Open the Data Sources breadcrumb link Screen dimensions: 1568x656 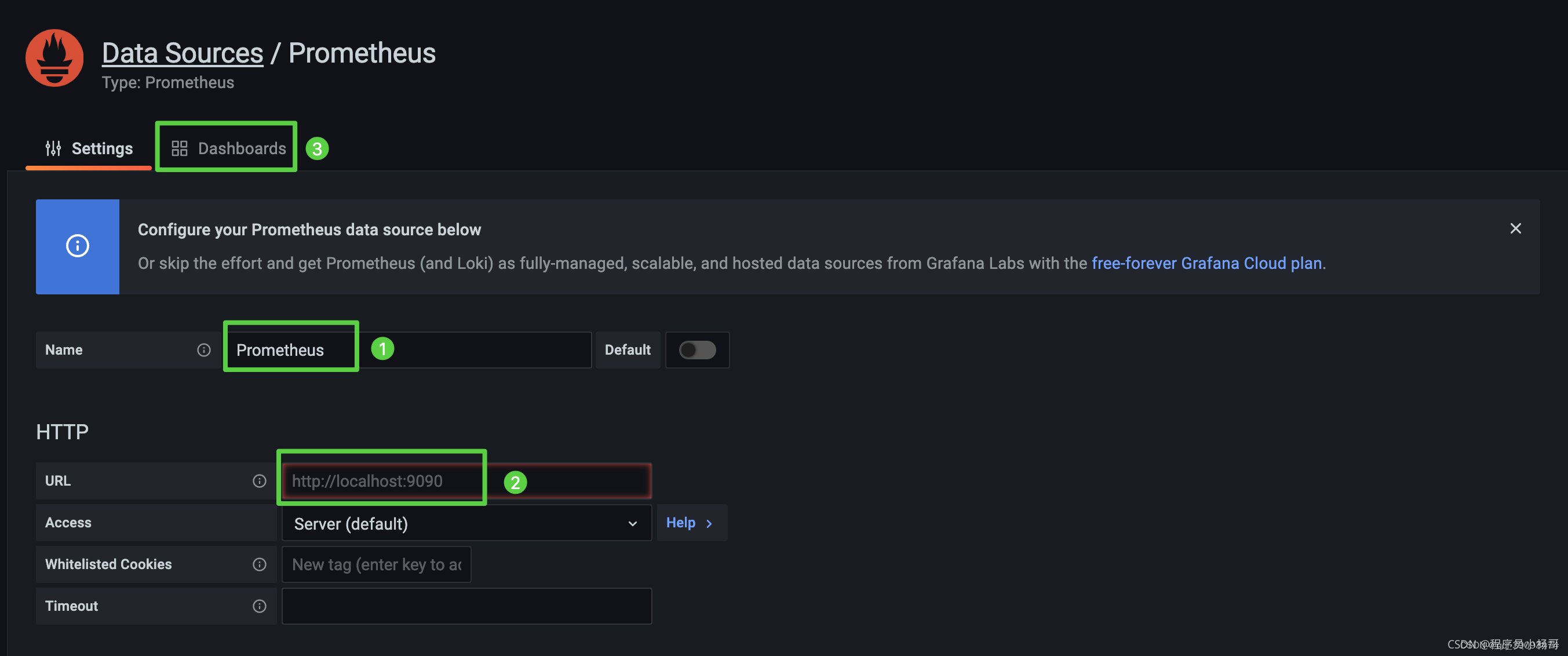(182, 53)
